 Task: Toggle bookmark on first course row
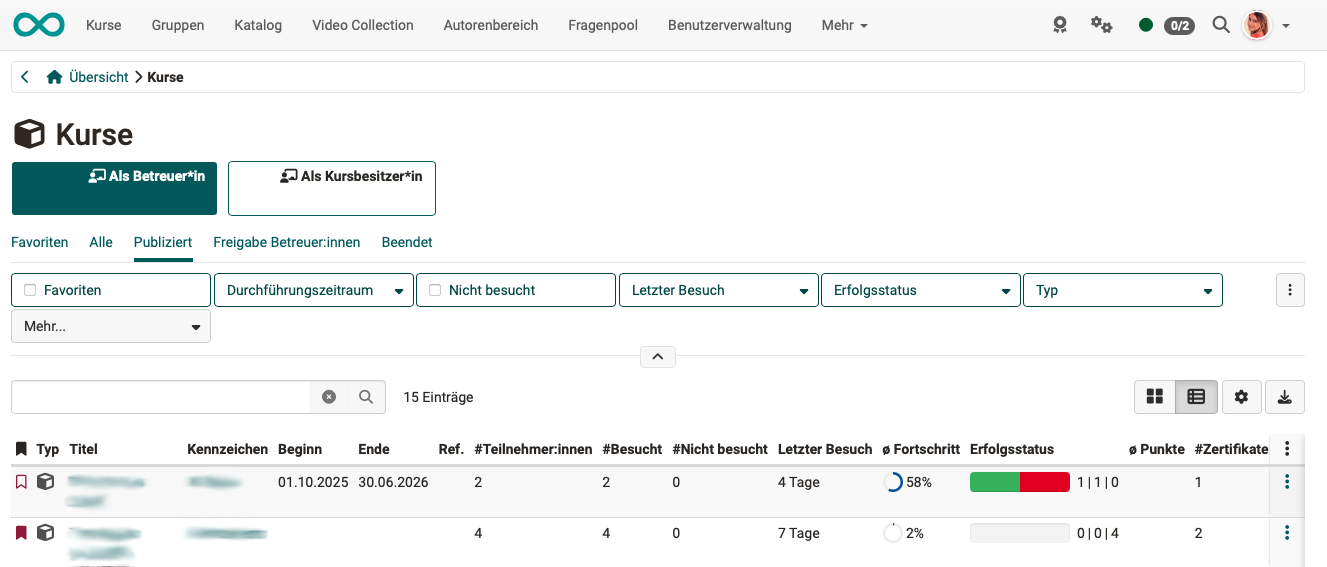pyautogui.click(x=21, y=482)
